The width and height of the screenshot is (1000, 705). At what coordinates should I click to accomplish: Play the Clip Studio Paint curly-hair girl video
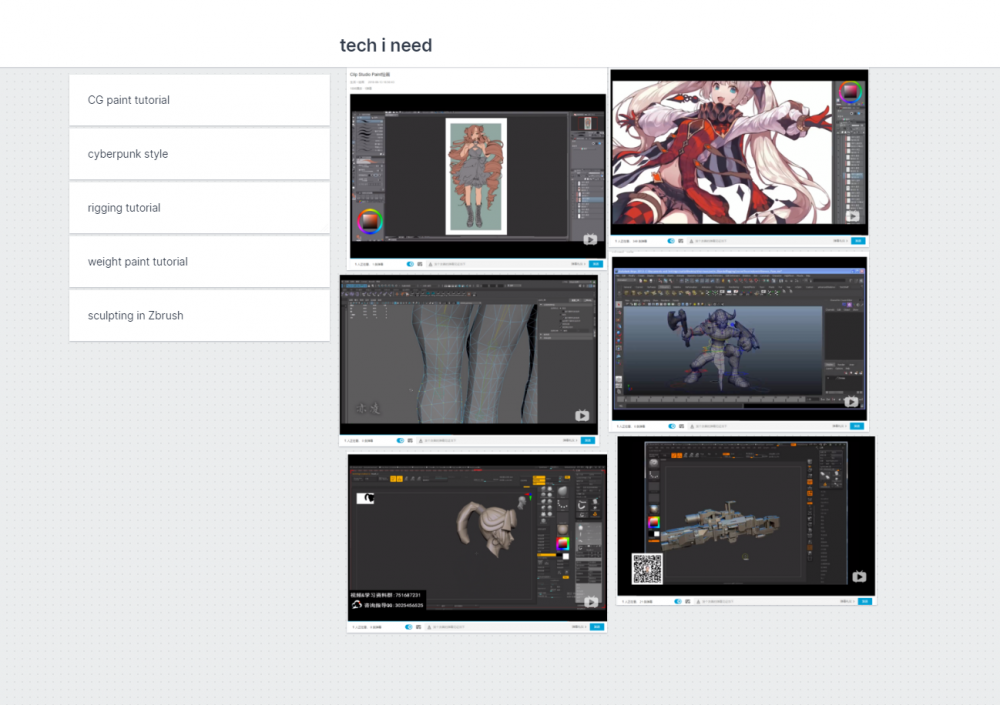pyautogui.click(x=590, y=239)
